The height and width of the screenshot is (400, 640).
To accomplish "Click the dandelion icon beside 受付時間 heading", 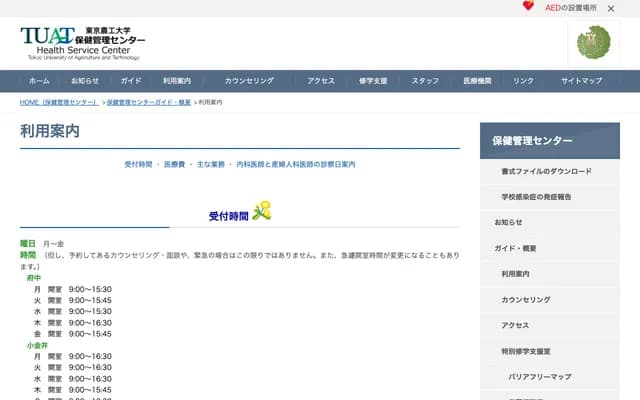I will (262, 211).
